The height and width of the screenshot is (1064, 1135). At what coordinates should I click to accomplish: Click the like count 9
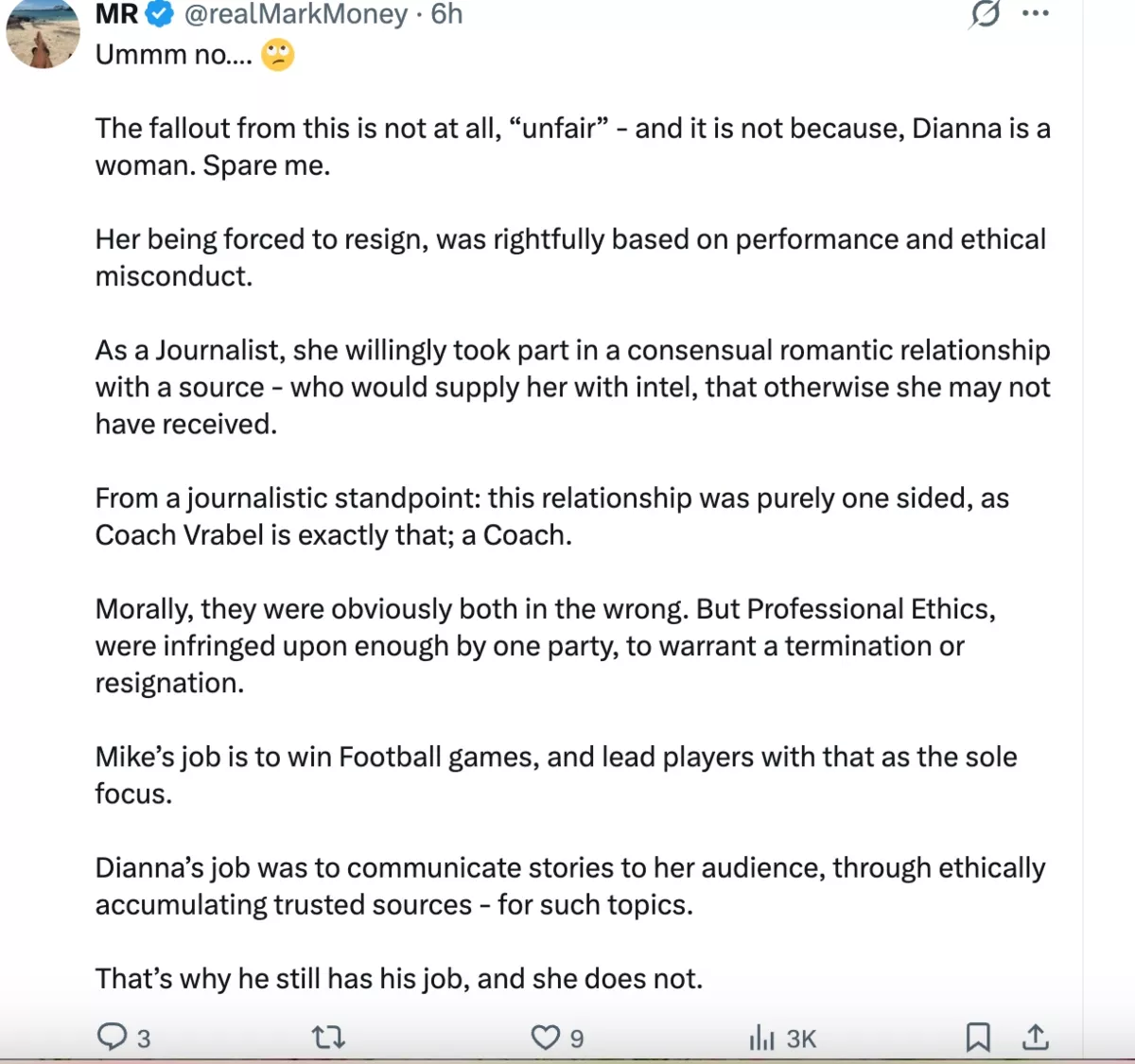point(577,1039)
